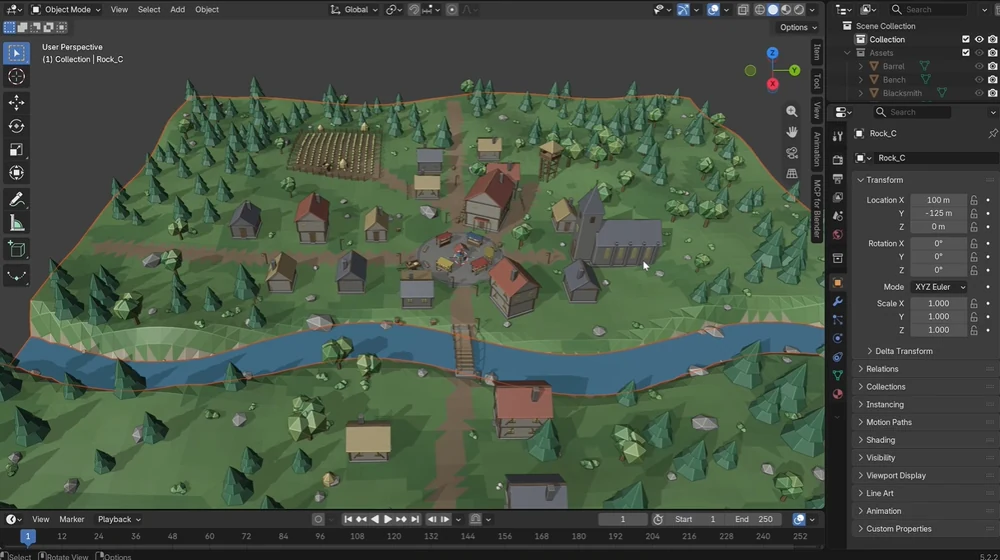Collapse the Transform panel
1000x560 pixels.
coord(923,180)
